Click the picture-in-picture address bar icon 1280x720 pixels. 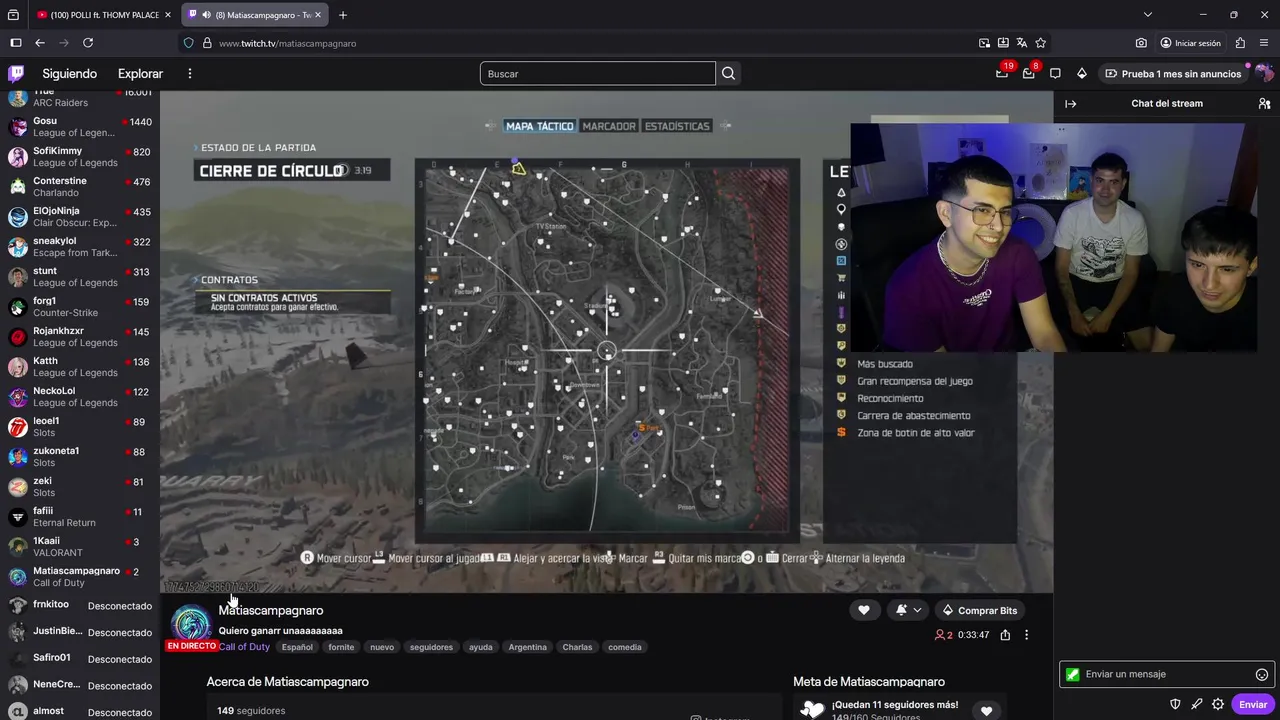(x=984, y=43)
